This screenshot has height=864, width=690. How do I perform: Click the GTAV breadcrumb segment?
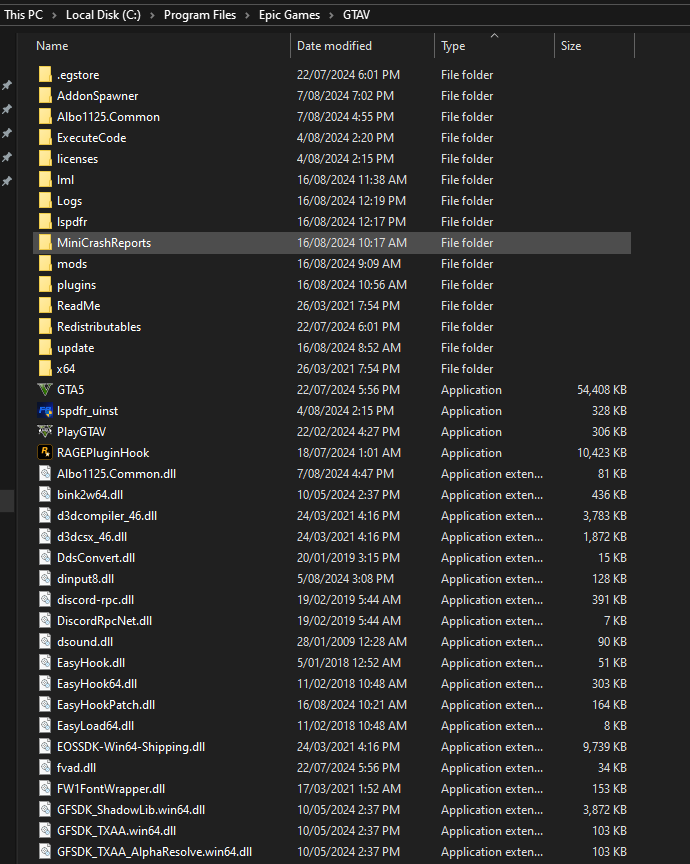pos(356,15)
